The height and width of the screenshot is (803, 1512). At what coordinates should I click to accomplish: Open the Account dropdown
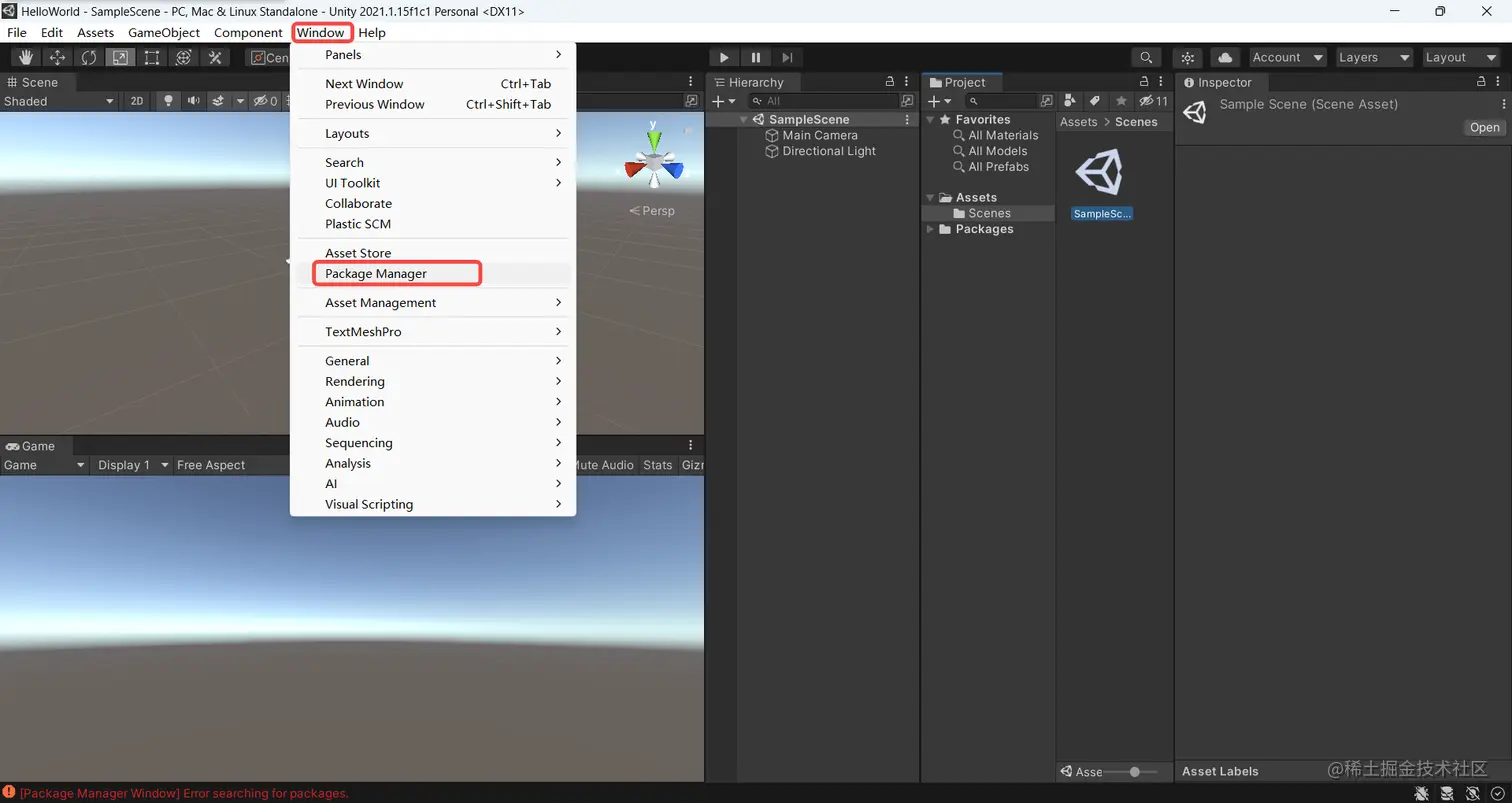pos(1287,58)
